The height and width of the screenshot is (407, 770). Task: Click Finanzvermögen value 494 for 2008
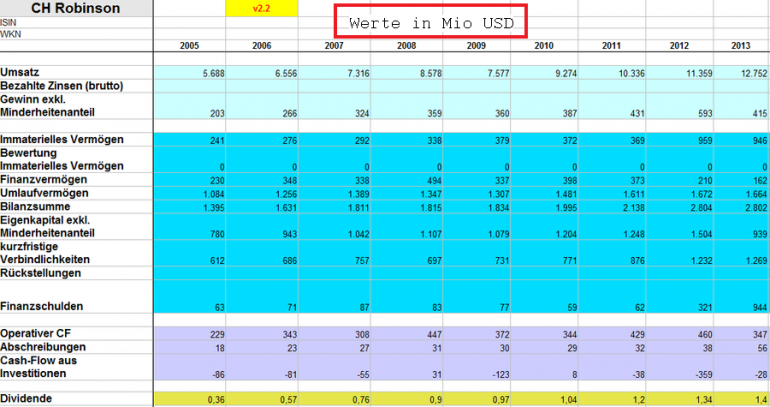coord(434,181)
